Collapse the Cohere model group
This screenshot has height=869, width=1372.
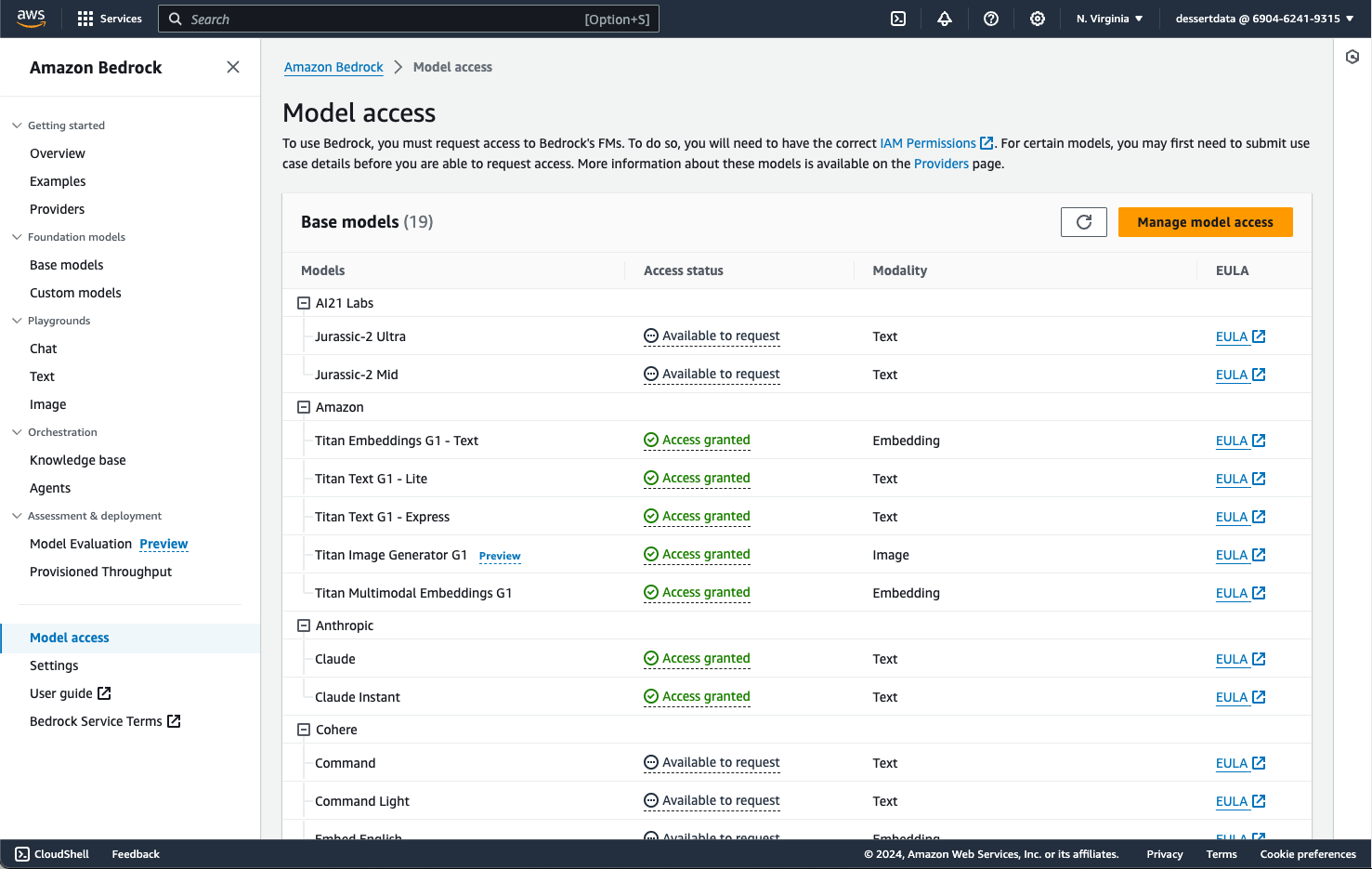click(x=303, y=730)
